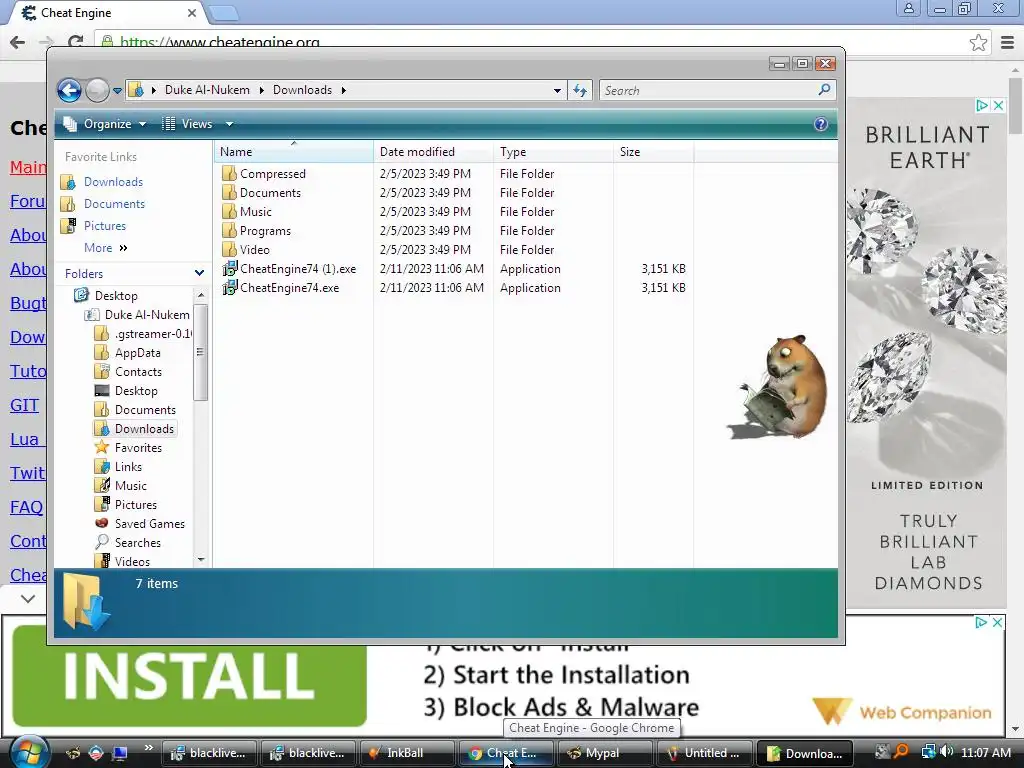Select CheatEngine74 (1).exe file icon
This screenshot has height=768, width=1024.
pos(229,268)
